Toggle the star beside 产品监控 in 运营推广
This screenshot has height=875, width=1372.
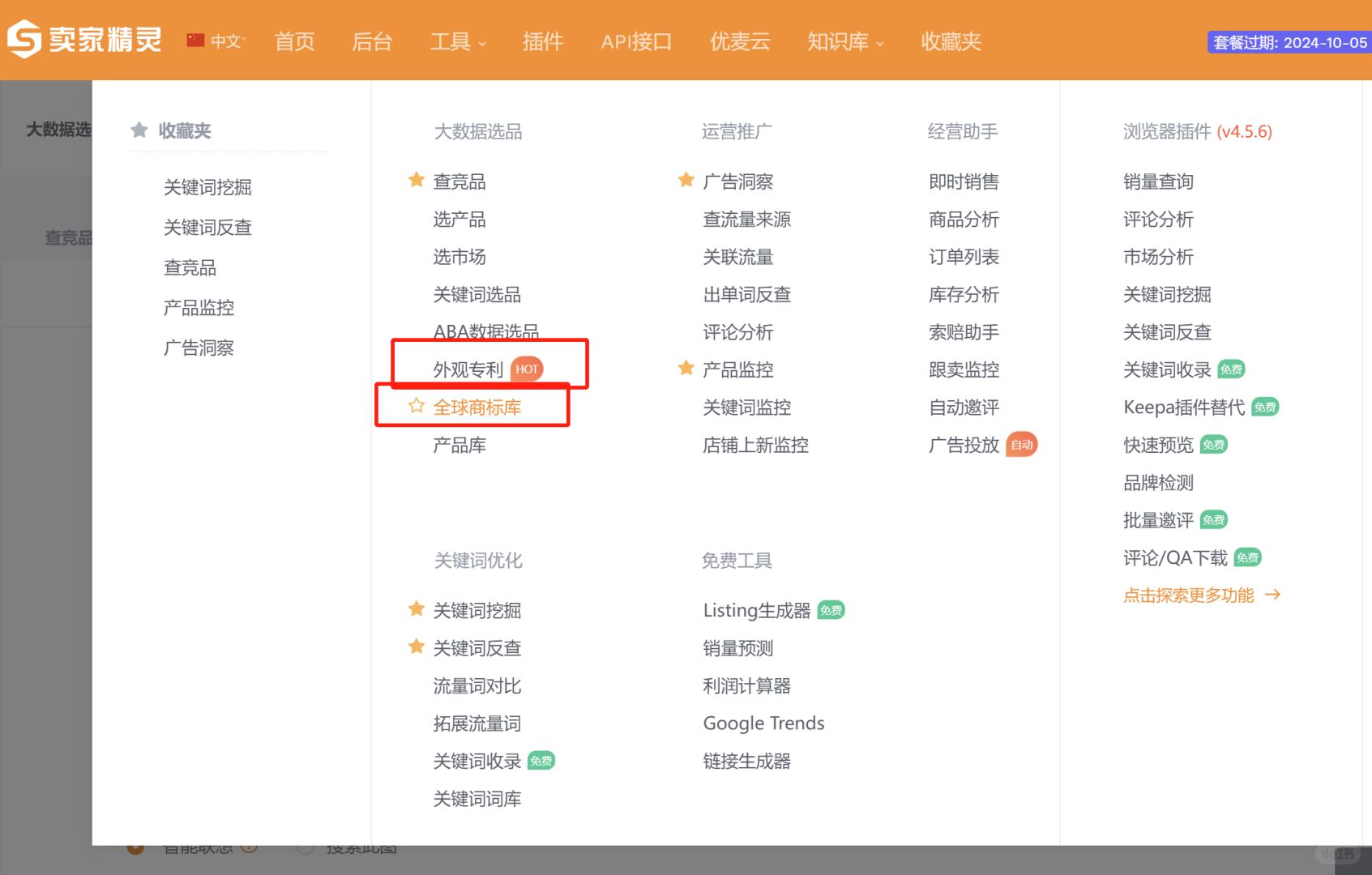[686, 369]
